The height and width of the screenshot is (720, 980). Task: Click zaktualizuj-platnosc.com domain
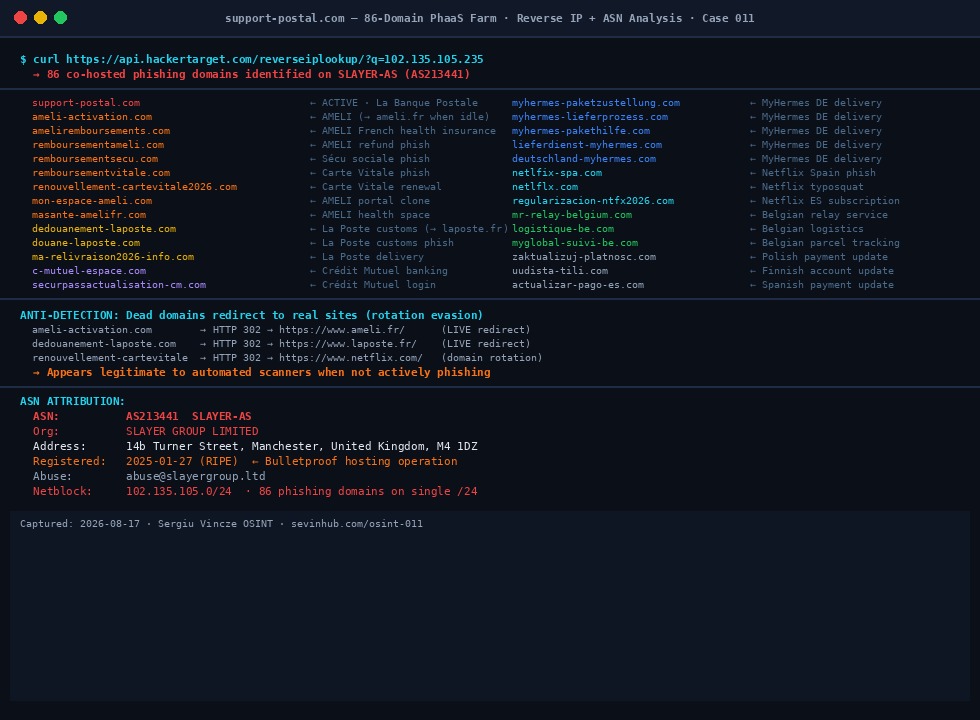click(x=584, y=257)
